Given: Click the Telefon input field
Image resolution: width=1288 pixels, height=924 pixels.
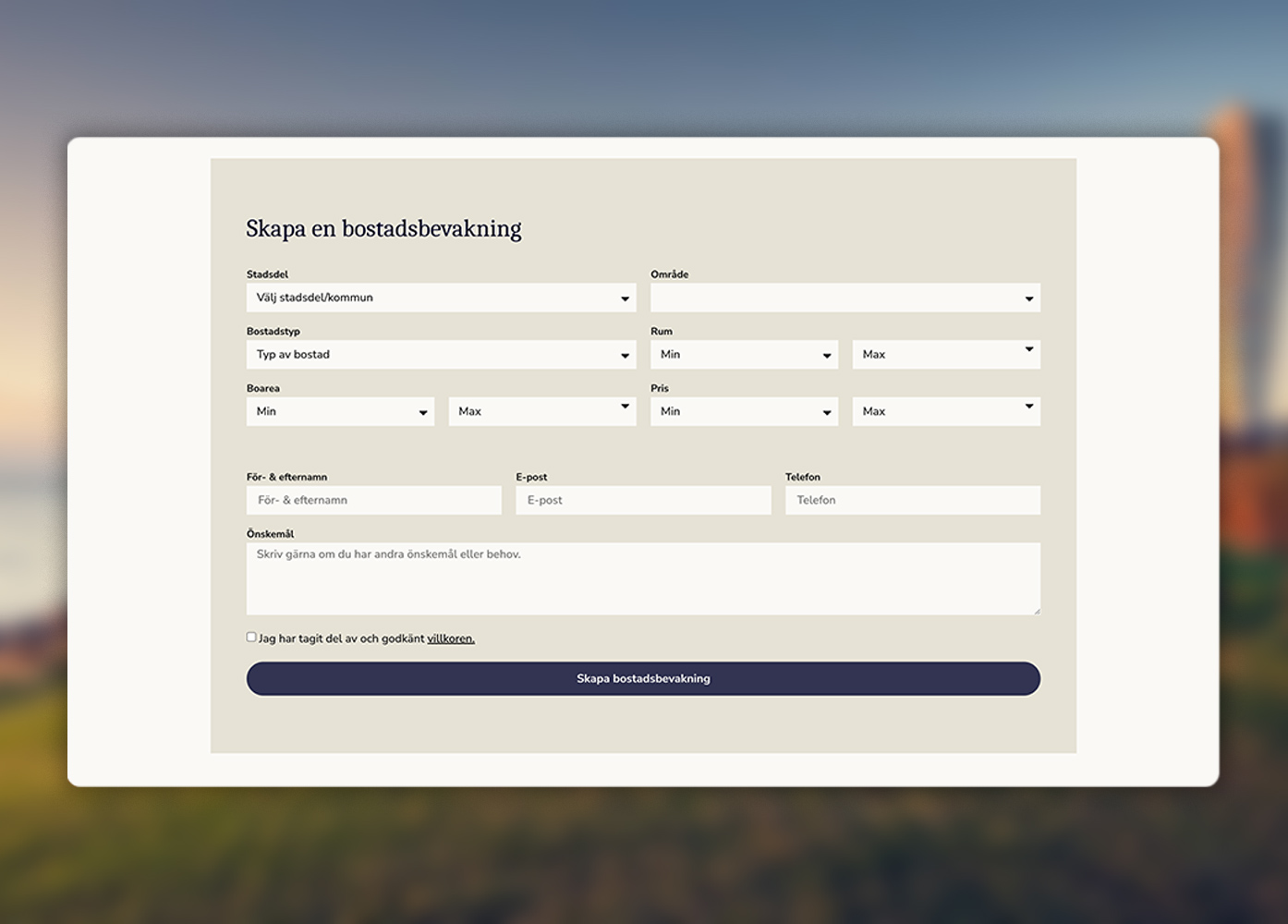Looking at the screenshot, I should pos(912,500).
